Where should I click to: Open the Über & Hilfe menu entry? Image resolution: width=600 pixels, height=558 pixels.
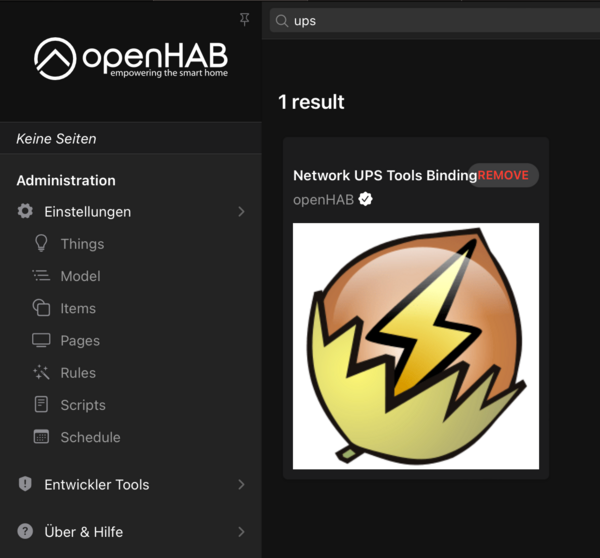point(84,532)
